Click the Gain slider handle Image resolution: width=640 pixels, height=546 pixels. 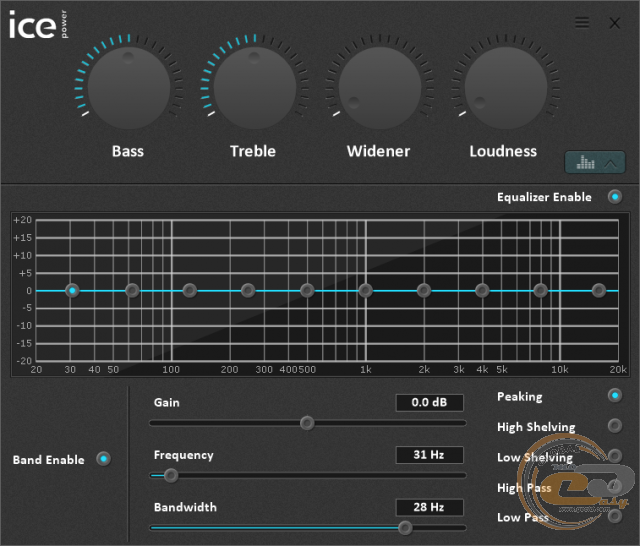click(x=307, y=423)
